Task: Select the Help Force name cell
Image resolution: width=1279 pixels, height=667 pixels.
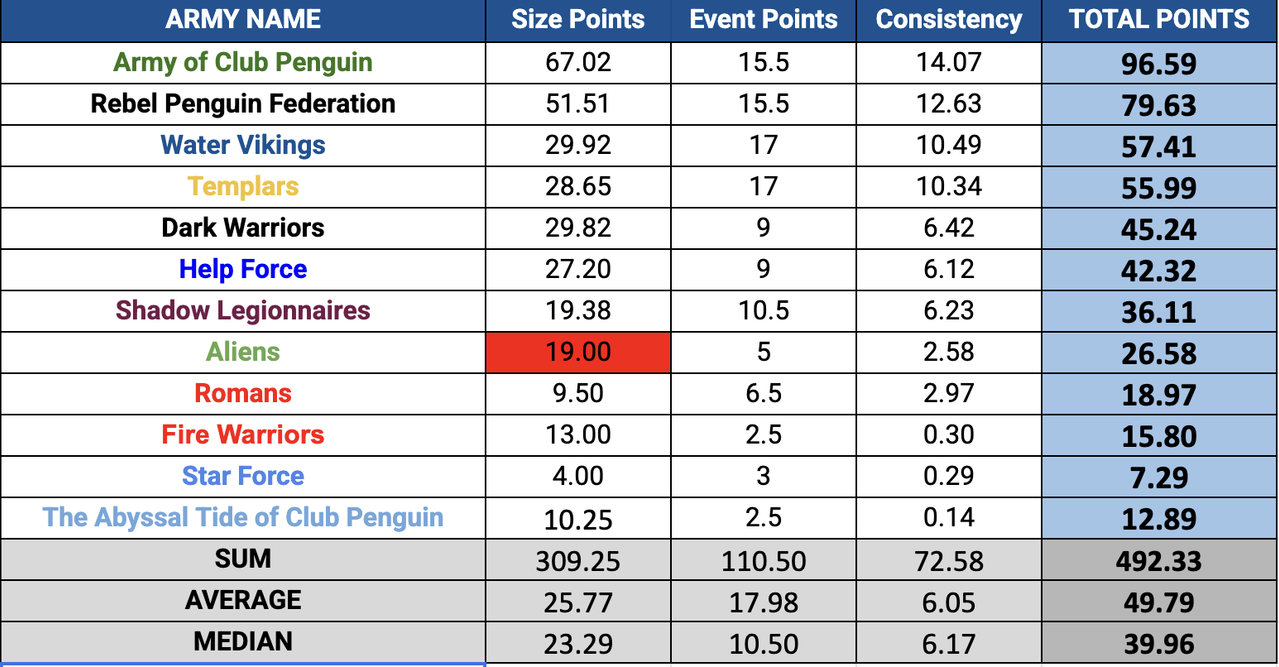Action: [243, 269]
